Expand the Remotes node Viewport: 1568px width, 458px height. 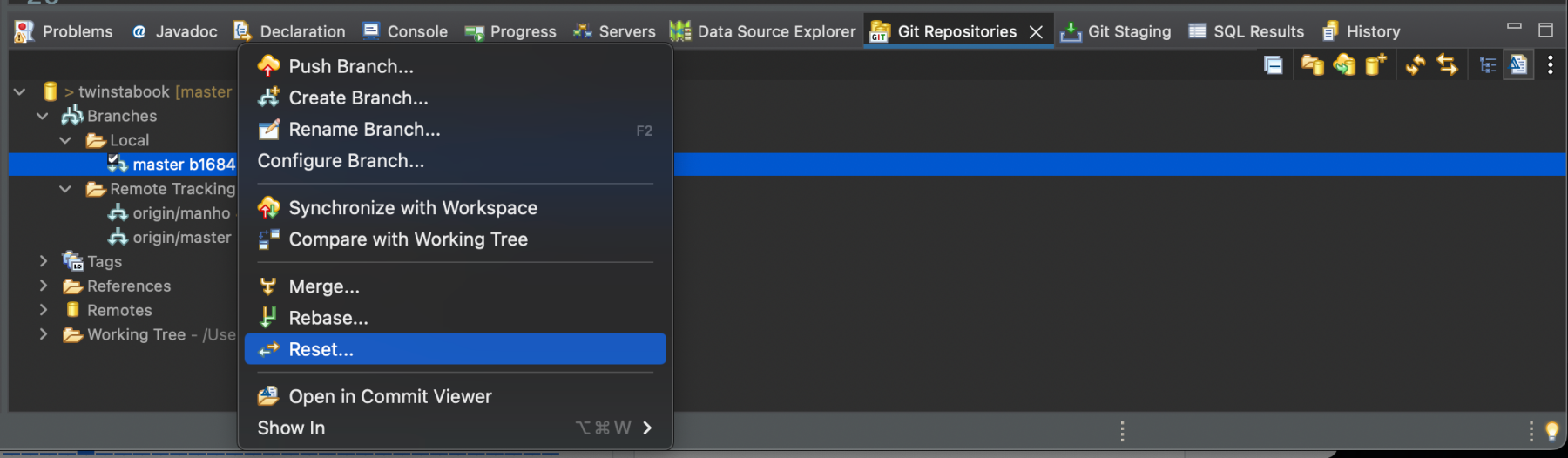[44, 310]
